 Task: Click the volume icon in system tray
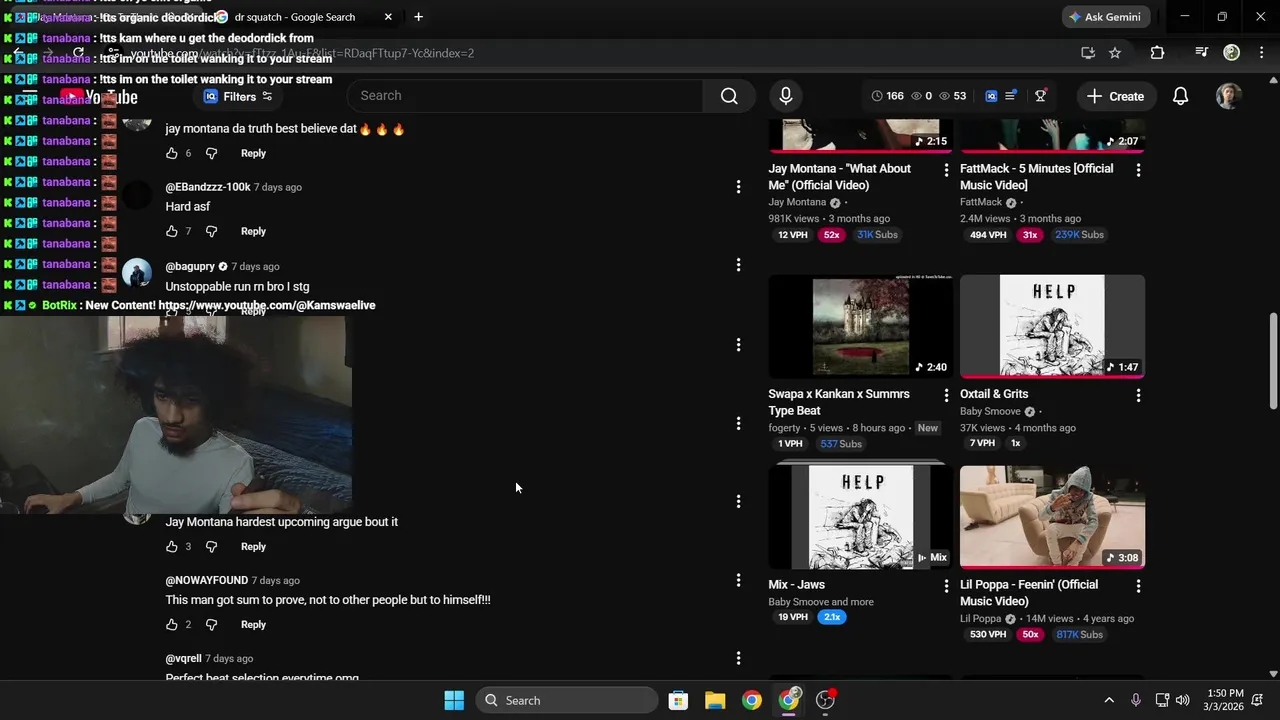click(1183, 700)
